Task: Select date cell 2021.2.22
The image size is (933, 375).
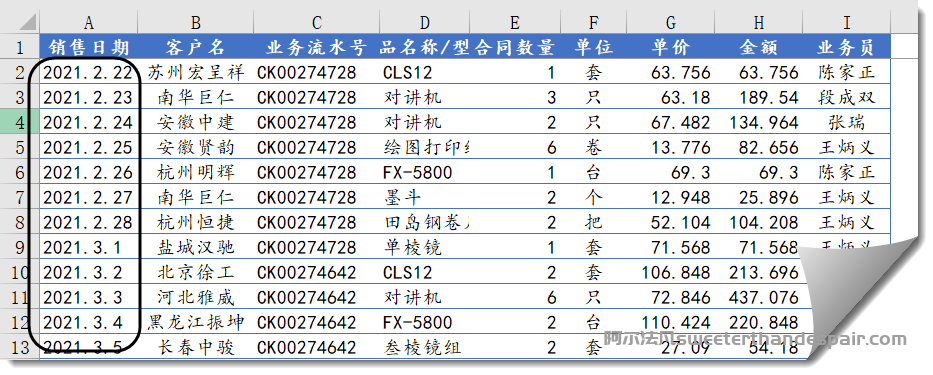Action: click(89, 72)
